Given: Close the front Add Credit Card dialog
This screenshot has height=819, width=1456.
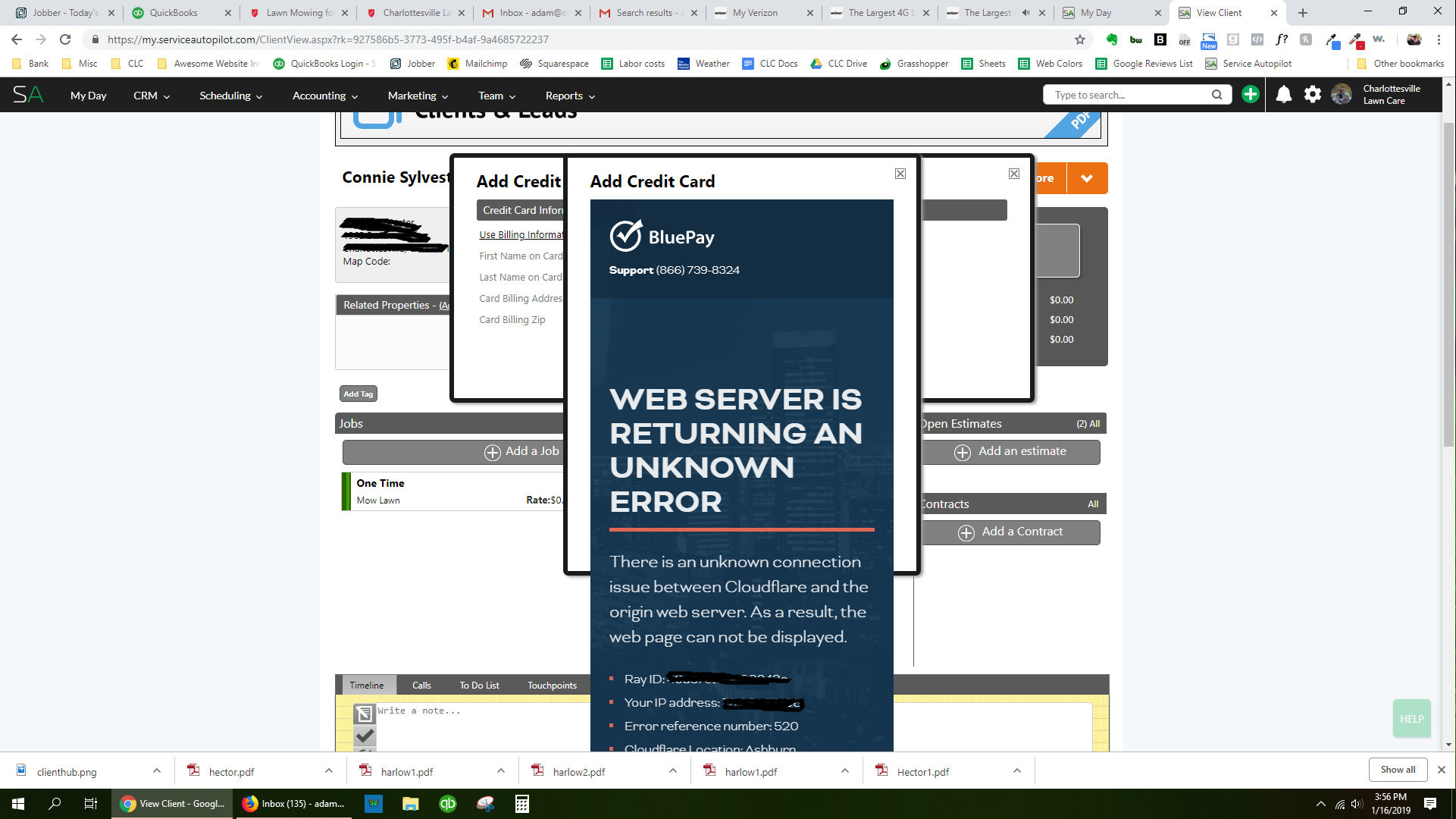Looking at the screenshot, I should (x=900, y=174).
